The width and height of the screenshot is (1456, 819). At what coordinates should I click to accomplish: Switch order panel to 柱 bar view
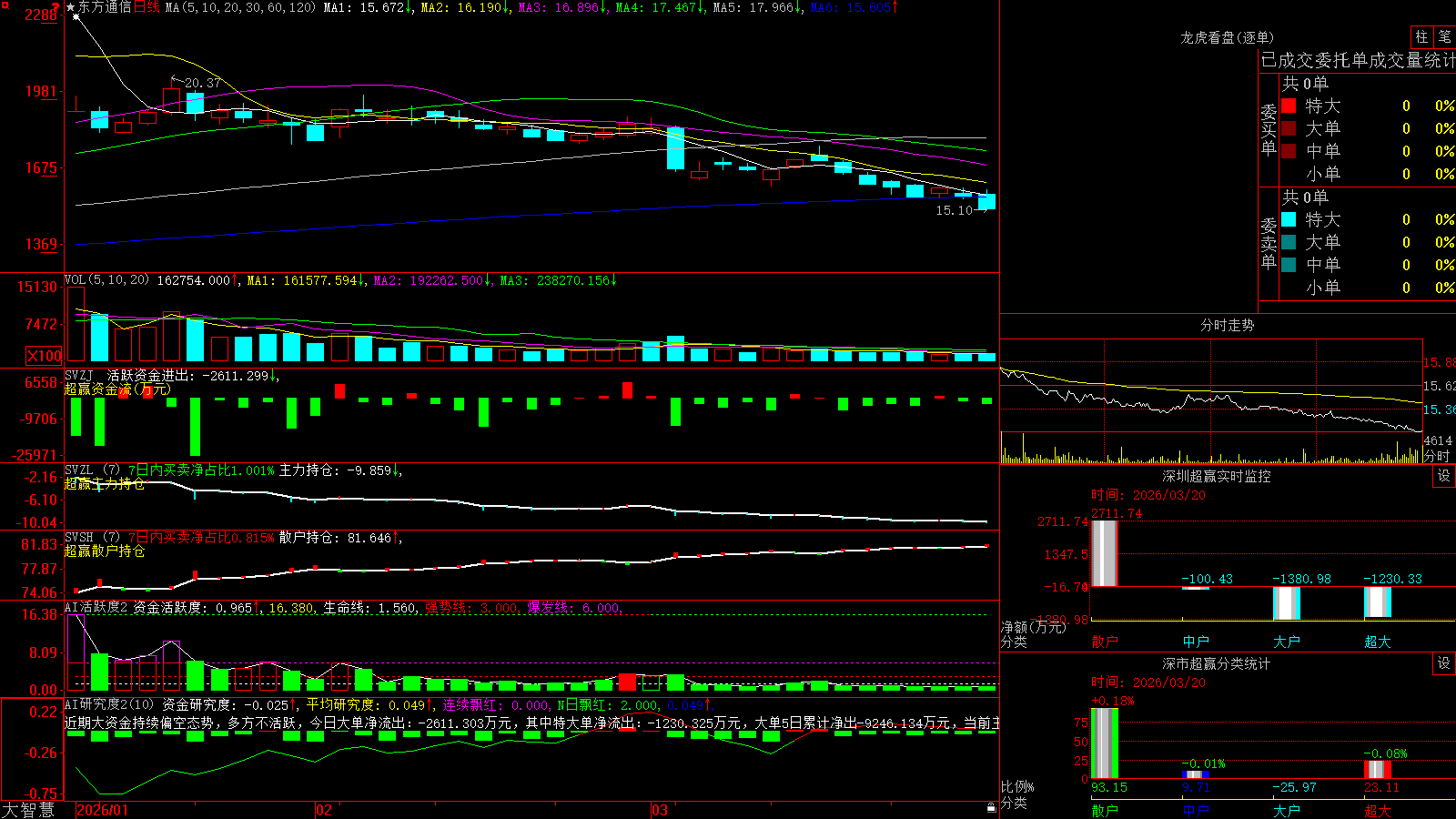click(1421, 36)
